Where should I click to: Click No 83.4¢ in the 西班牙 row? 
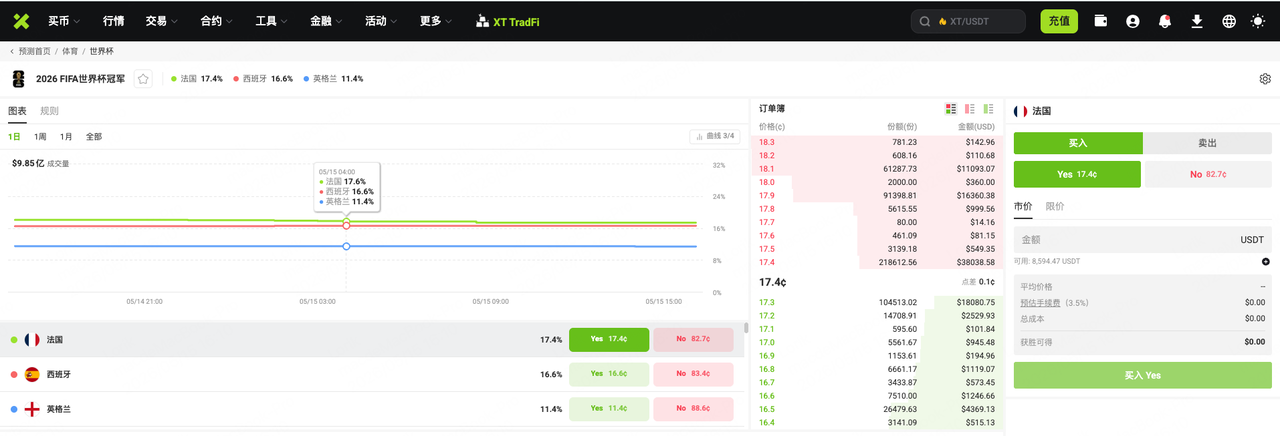click(x=693, y=374)
